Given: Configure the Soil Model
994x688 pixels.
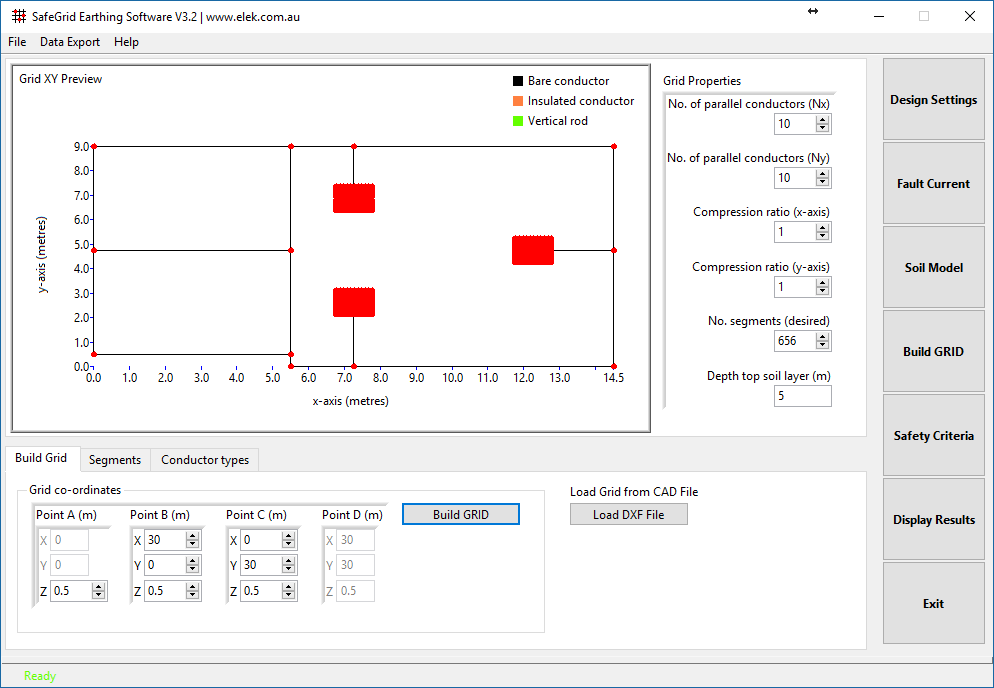Looking at the screenshot, I should [933, 267].
